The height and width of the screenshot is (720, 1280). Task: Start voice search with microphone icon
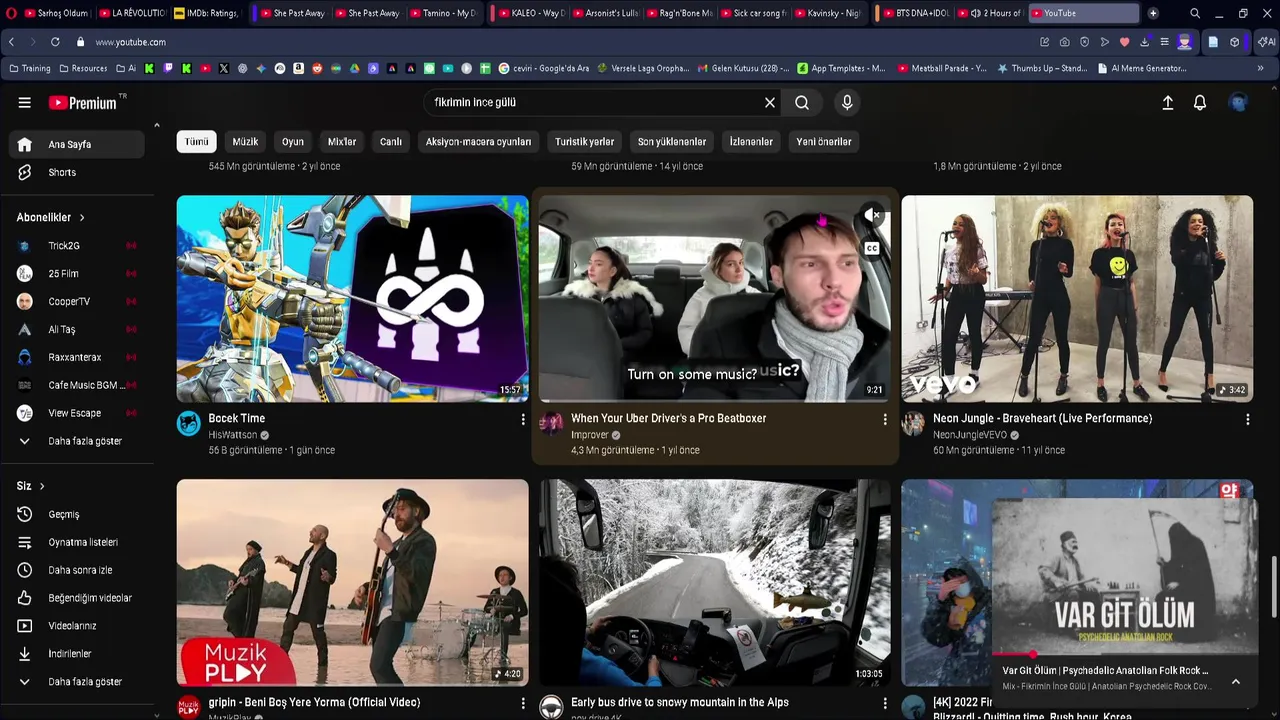[847, 102]
